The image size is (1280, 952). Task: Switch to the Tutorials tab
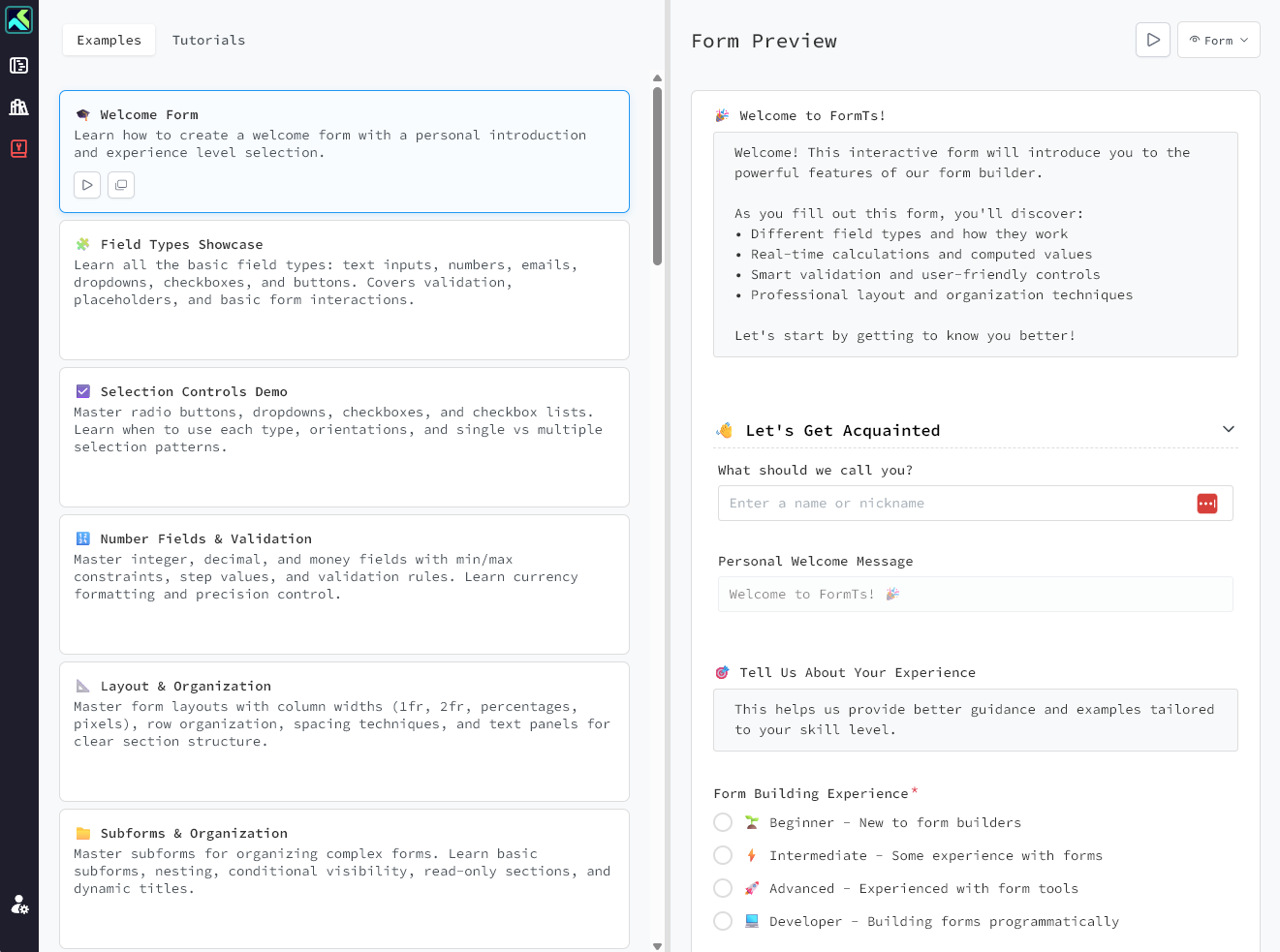(208, 40)
